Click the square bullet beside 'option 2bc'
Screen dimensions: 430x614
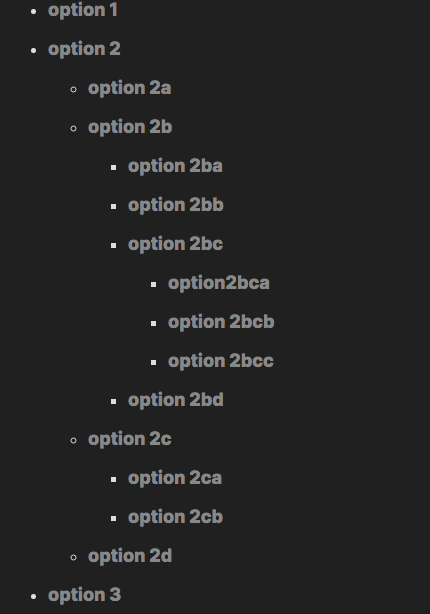[x=114, y=246]
